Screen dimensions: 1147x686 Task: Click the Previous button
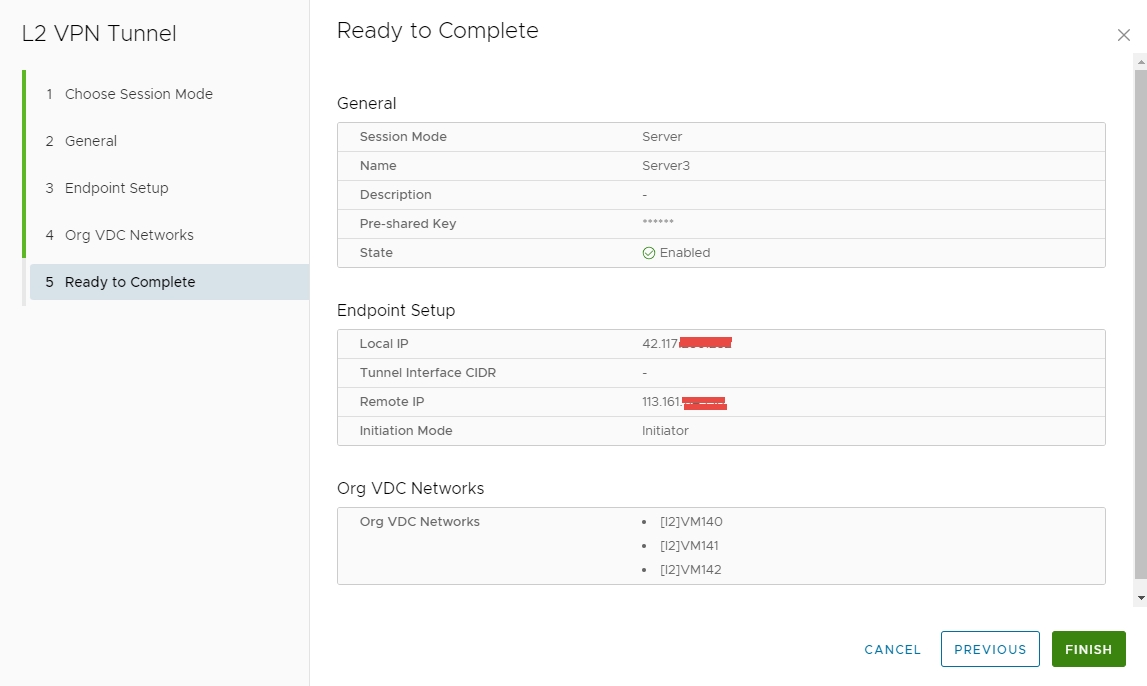click(x=989, y=649)
